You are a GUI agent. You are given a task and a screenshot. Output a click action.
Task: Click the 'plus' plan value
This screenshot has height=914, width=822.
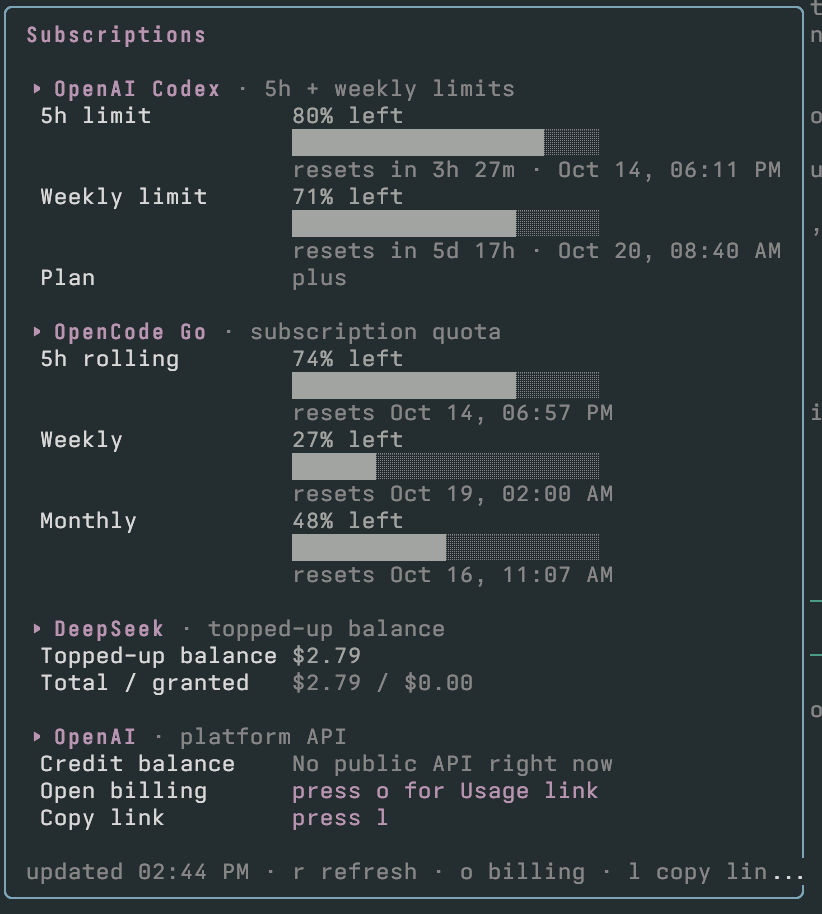pos(319,278)
